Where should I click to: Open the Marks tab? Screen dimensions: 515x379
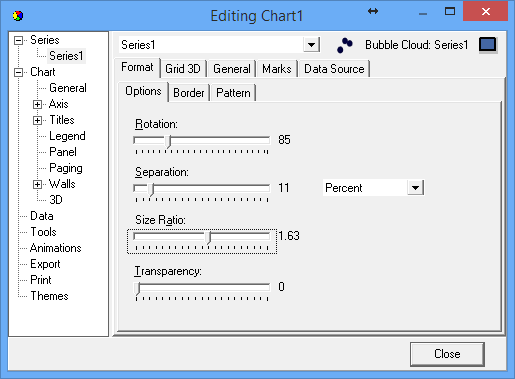point(277,69)
